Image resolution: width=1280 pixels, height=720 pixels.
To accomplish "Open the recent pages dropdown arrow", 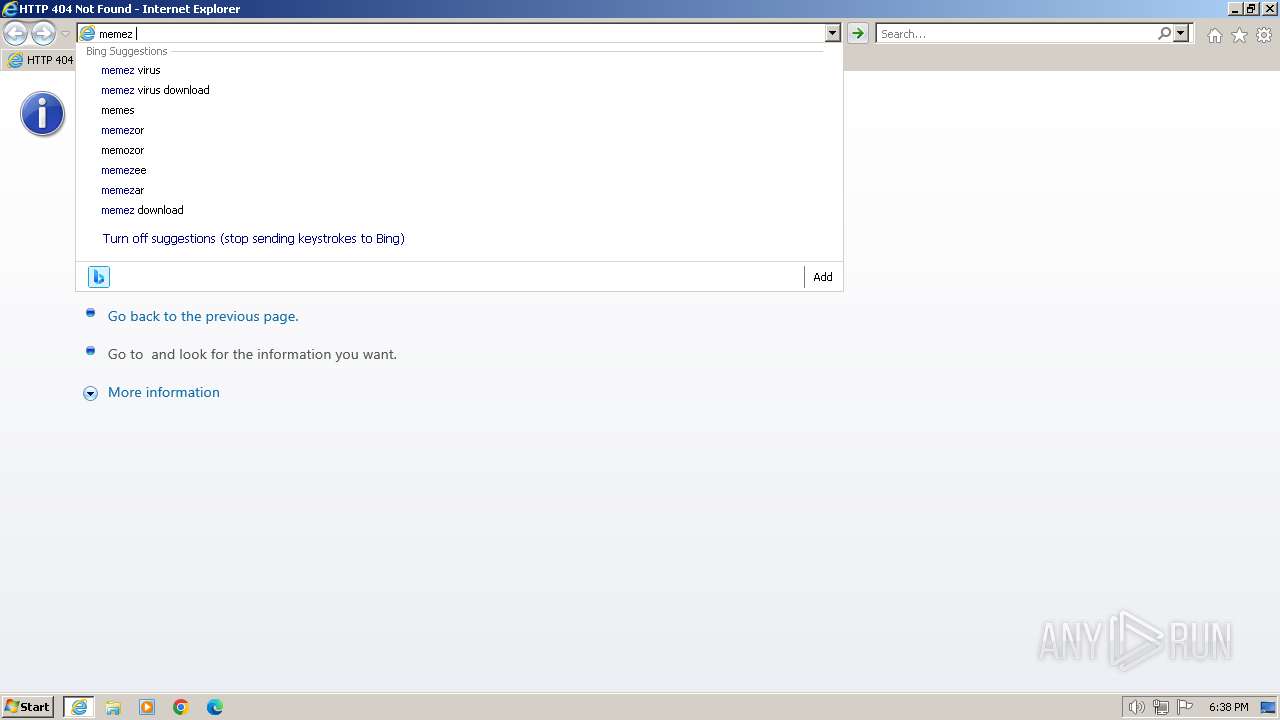I will (66, 34).
